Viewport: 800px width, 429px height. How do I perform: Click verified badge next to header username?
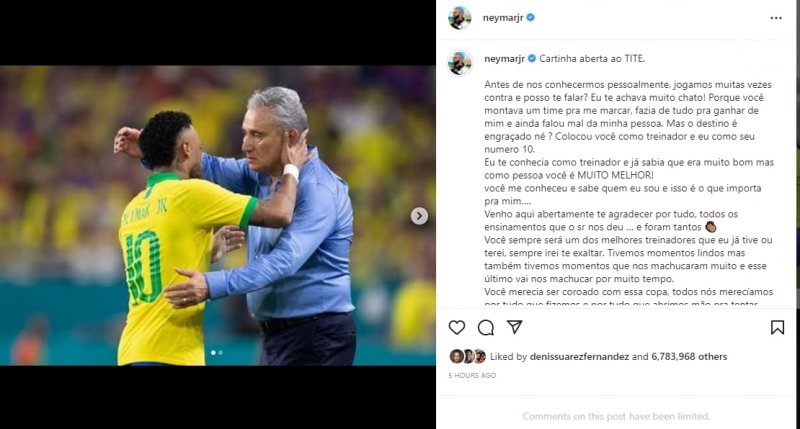tap(531, 17)
